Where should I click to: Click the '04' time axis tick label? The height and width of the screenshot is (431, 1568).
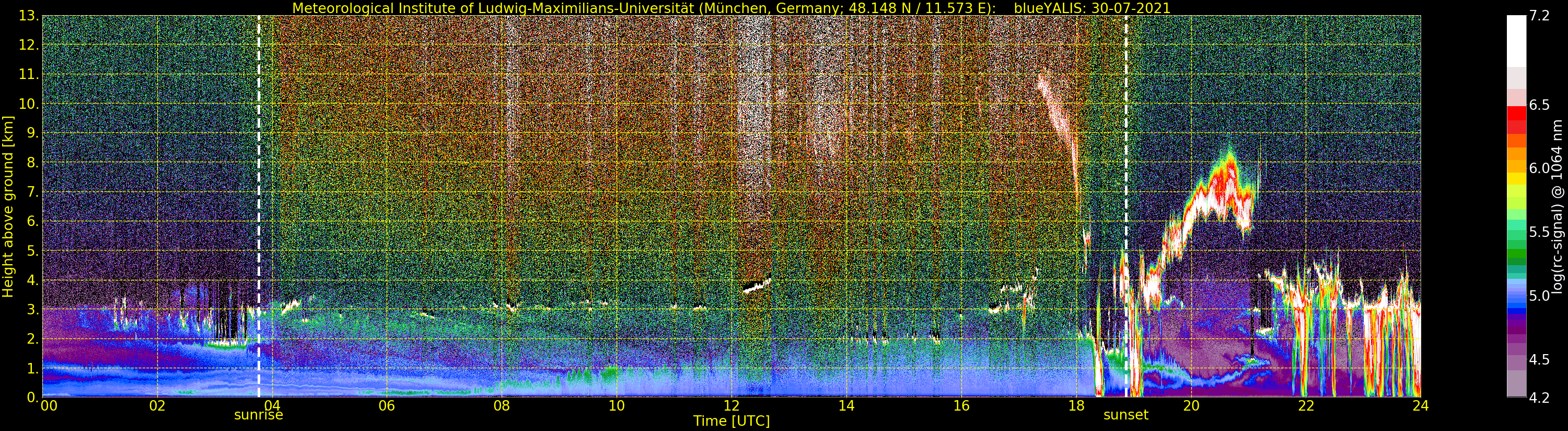[x=272, y=405]
